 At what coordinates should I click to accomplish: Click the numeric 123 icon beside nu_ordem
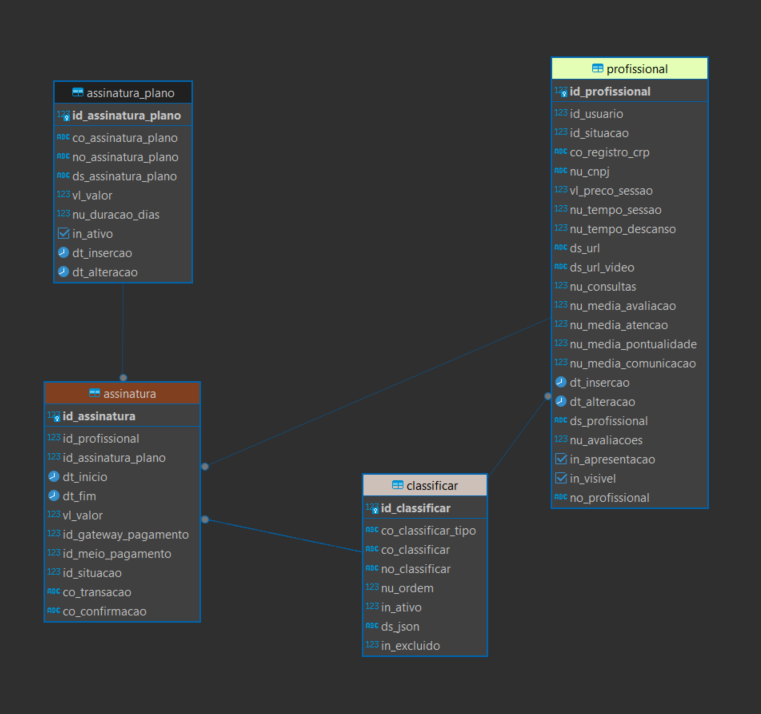tap(372, 588)
